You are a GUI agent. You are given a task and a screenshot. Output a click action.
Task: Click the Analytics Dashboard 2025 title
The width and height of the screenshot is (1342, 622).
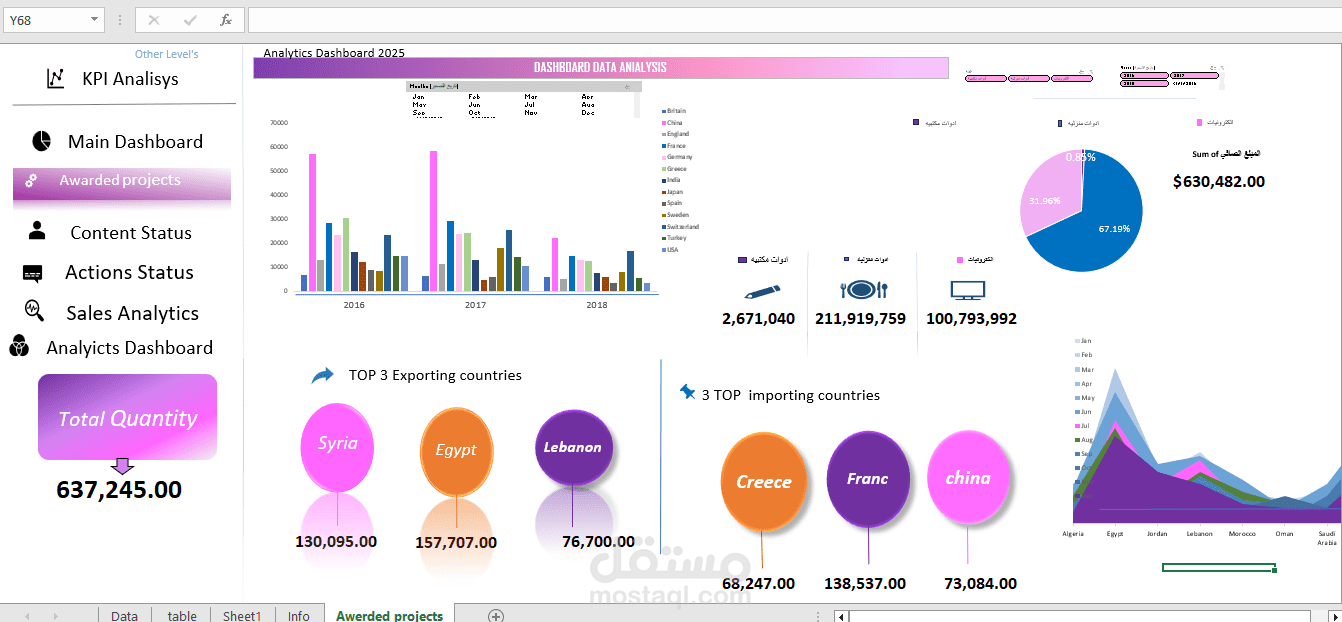[334, 53]
